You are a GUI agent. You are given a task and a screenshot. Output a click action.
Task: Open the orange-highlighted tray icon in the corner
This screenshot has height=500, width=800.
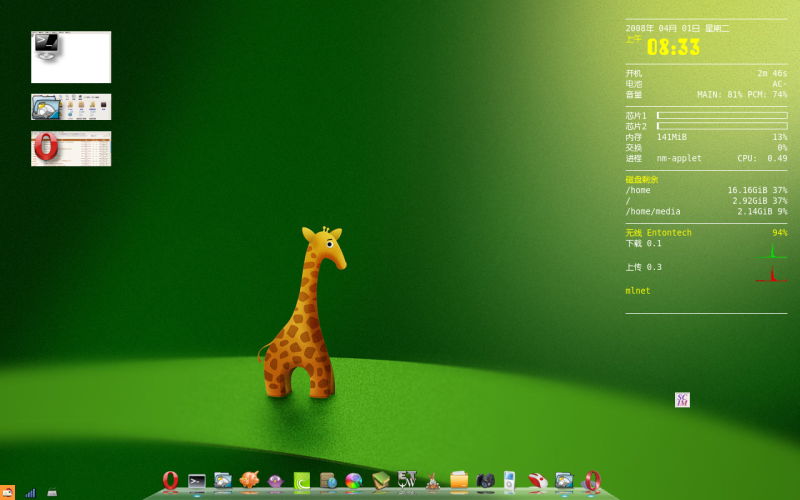[7, 492]
